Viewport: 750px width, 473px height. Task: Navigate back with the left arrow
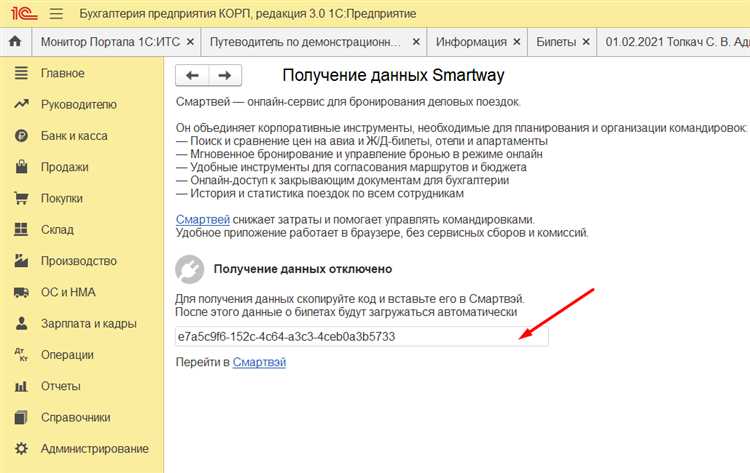[192, 75]
